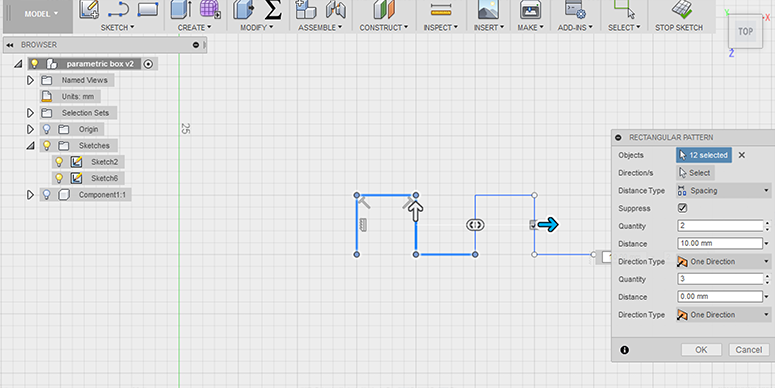The image size is (775, 388).
Task: Click the Sketch2 sketch icon
Action: point(76,162)
